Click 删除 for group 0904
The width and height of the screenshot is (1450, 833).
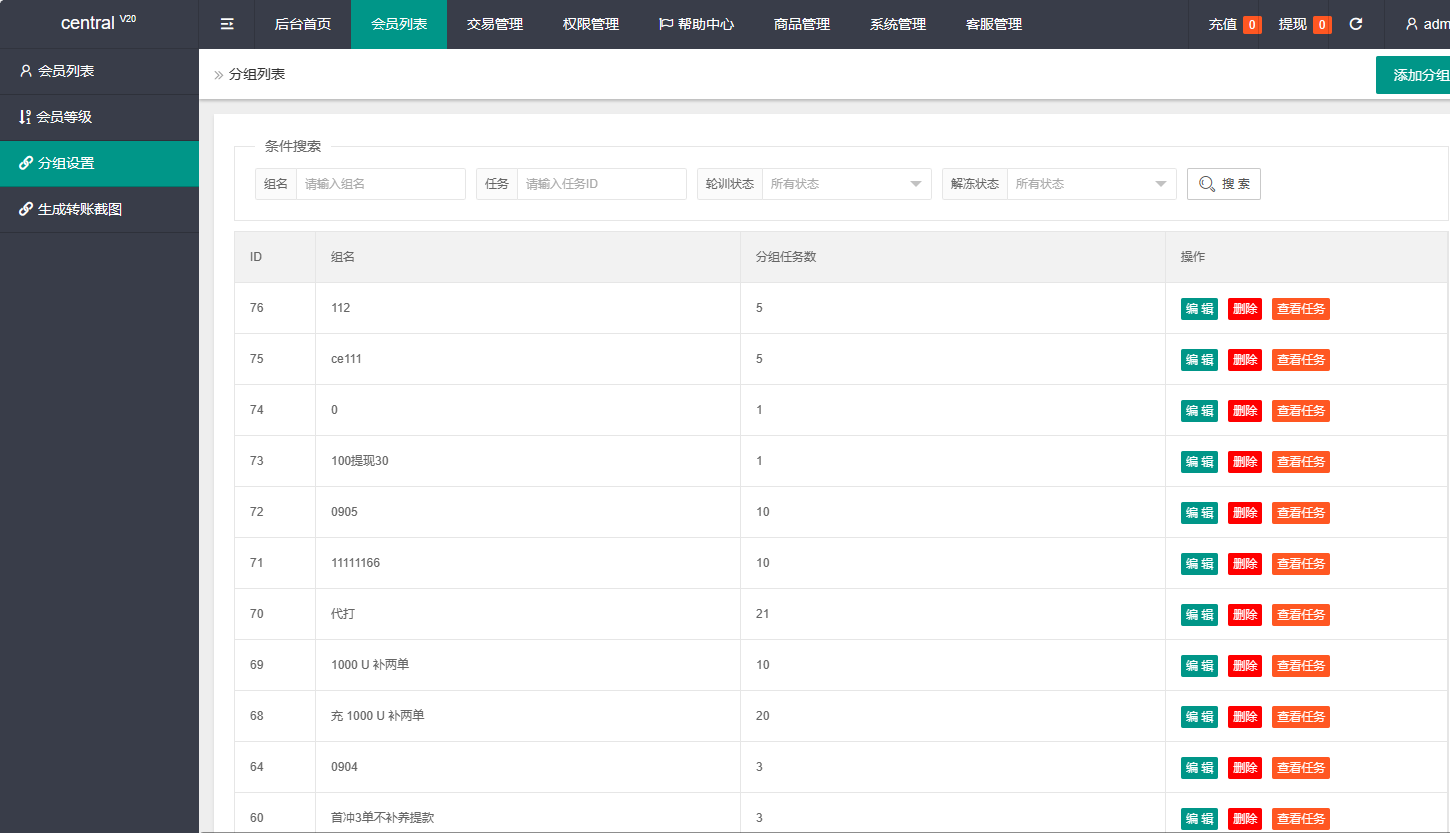(x=1245, y=768)
